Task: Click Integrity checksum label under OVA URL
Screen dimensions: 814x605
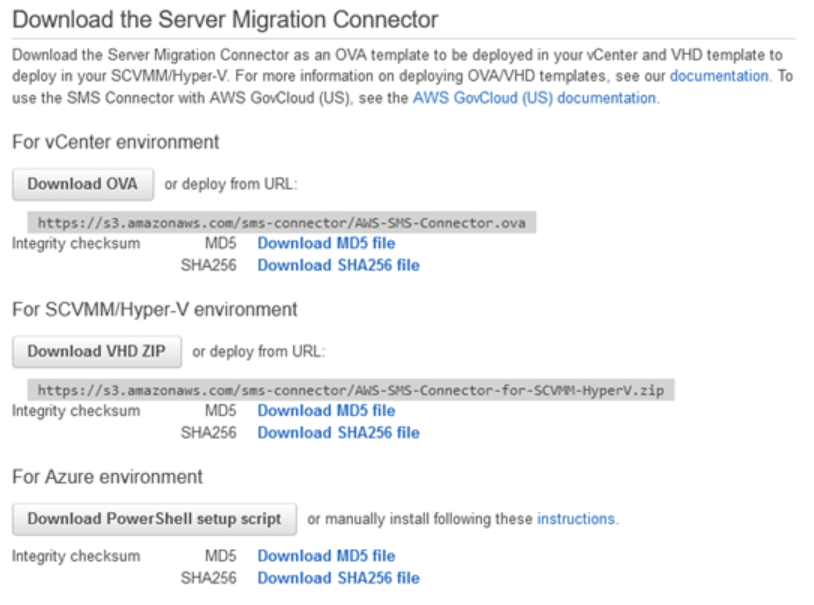Action: coord(76,243)
